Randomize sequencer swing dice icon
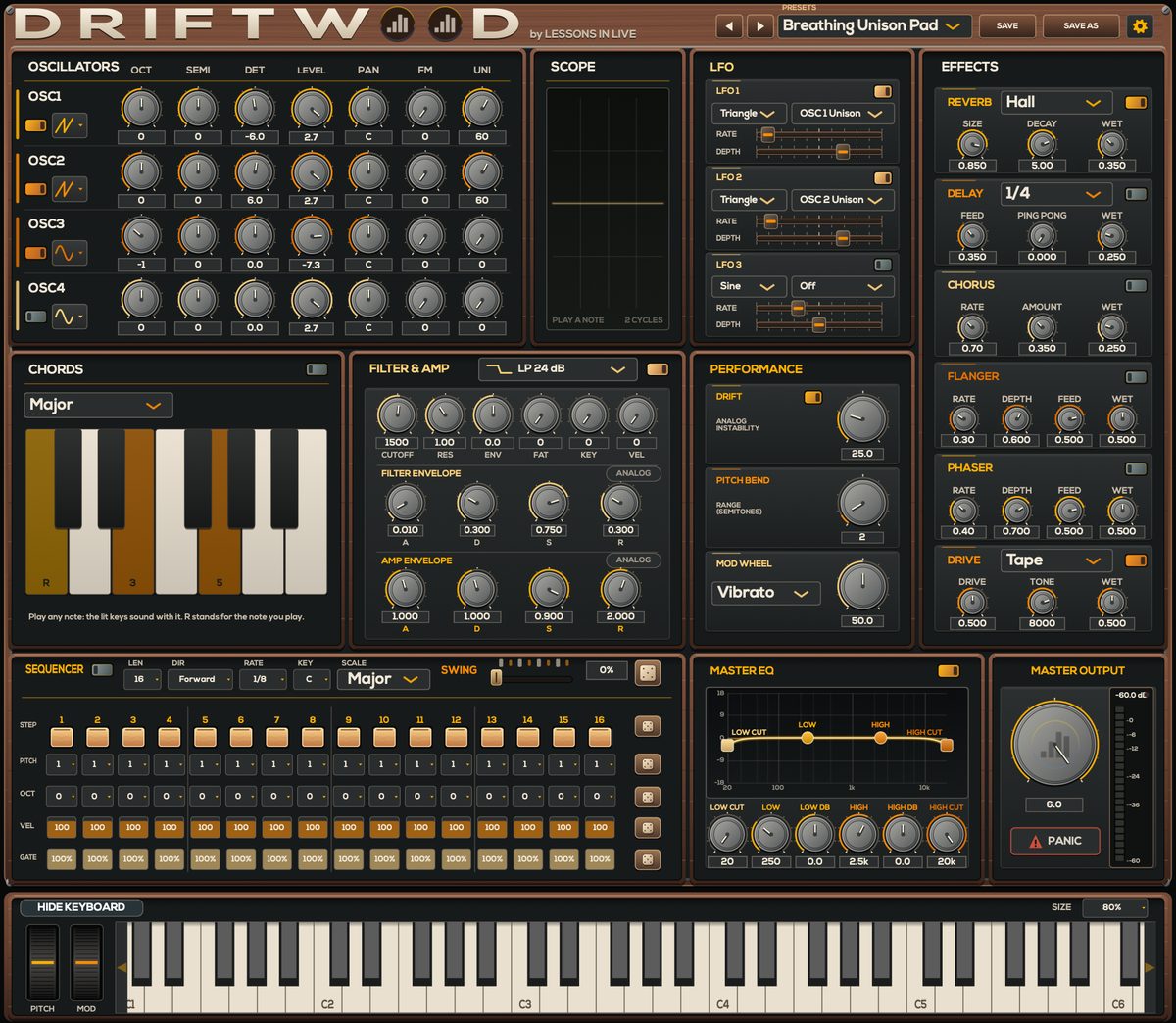 [648, 672]
